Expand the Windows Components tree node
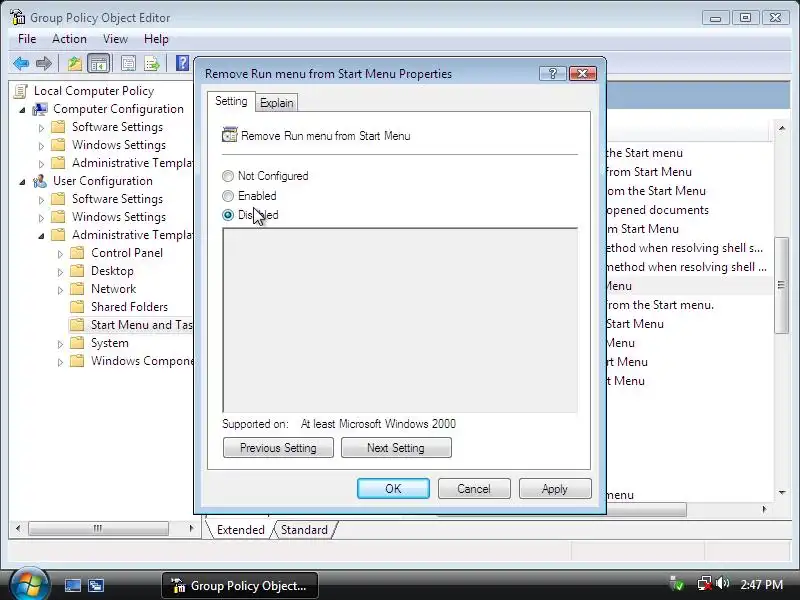800x600 pixels. coord(60,362)
